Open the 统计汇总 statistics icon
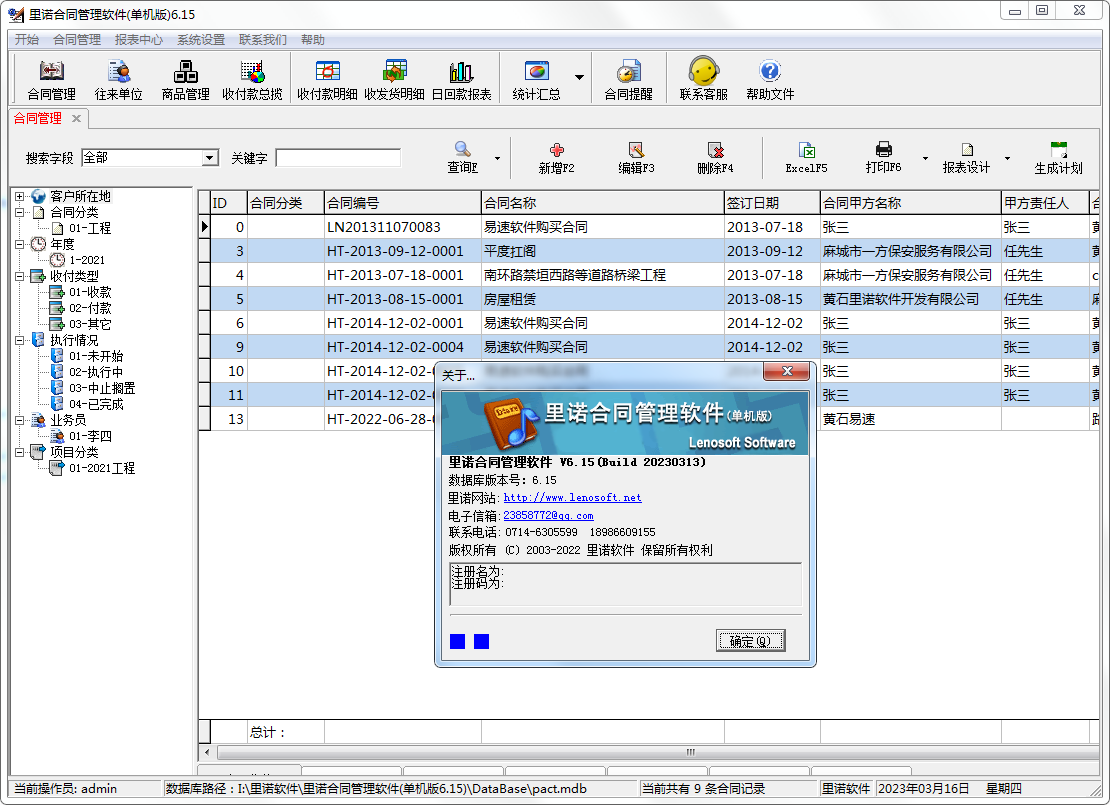The image size is (1110, 805). click(537, 79)
